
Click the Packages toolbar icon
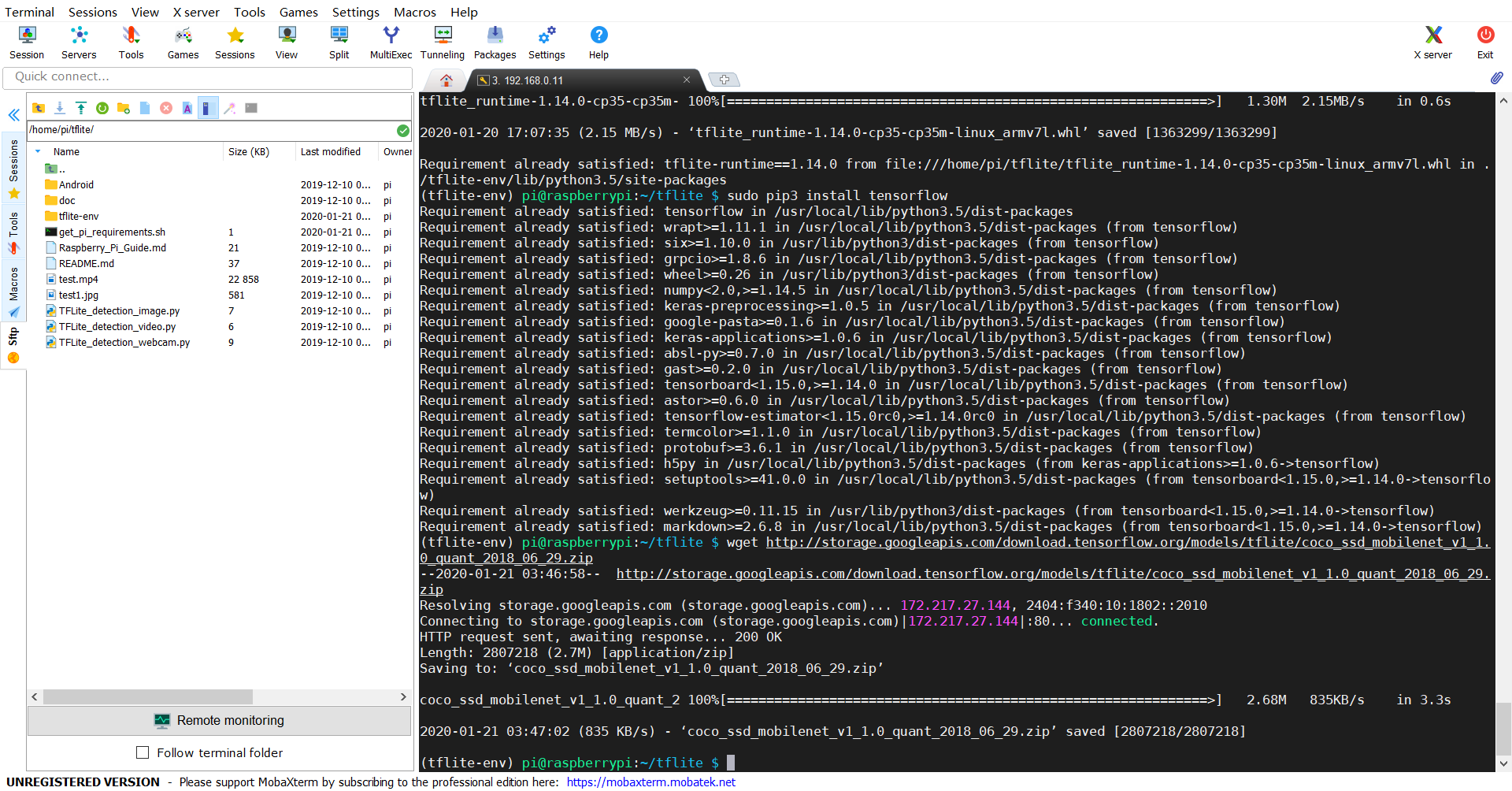(495, 43)
